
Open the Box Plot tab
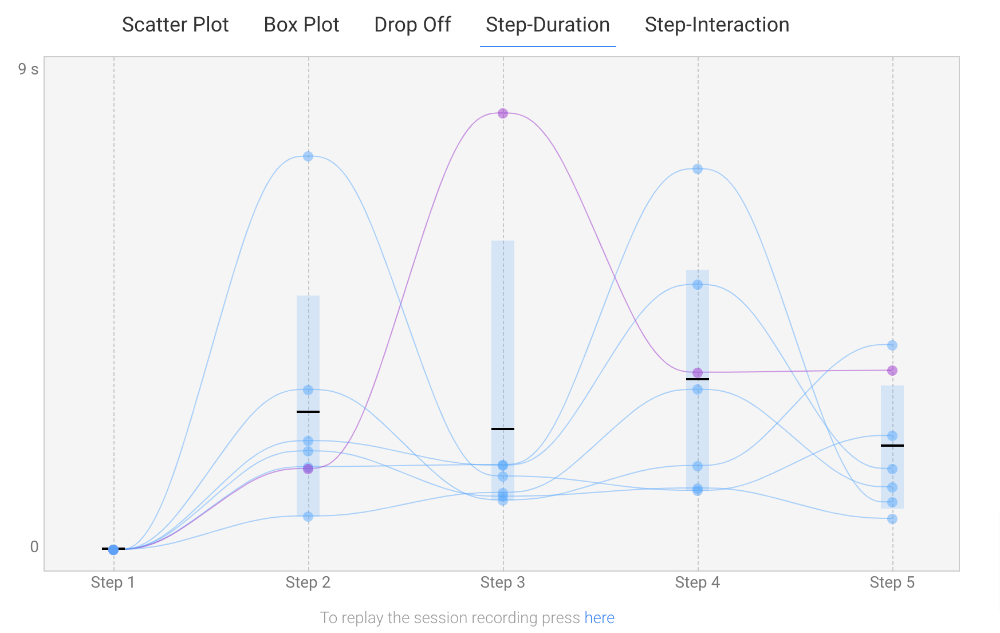click(301, 25)
